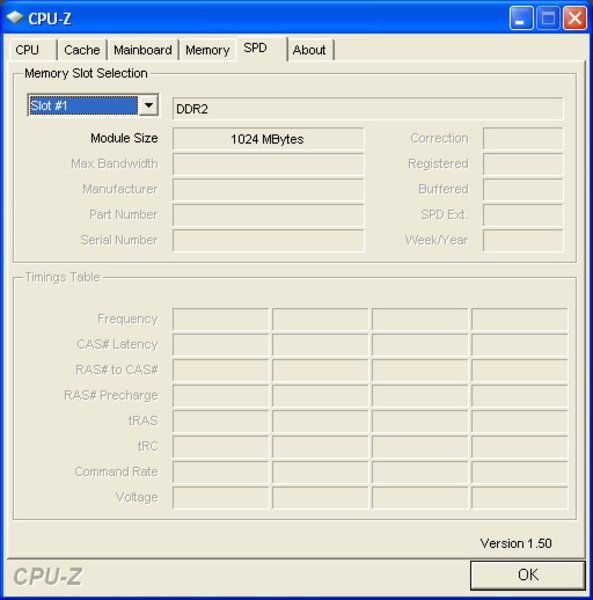The width and height of the screenshot is (593, 600).
Task: Click the Part Number field
Action: (268, 215)
